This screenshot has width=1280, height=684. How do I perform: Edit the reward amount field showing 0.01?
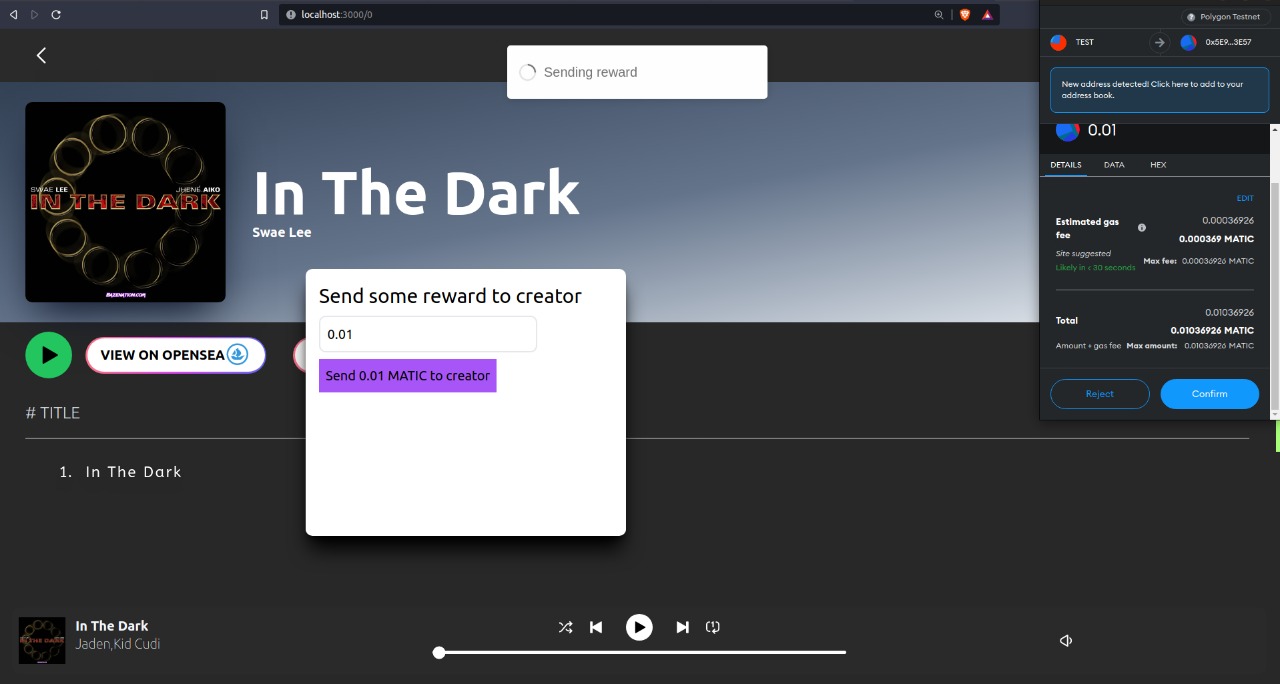tap(428, 334)
